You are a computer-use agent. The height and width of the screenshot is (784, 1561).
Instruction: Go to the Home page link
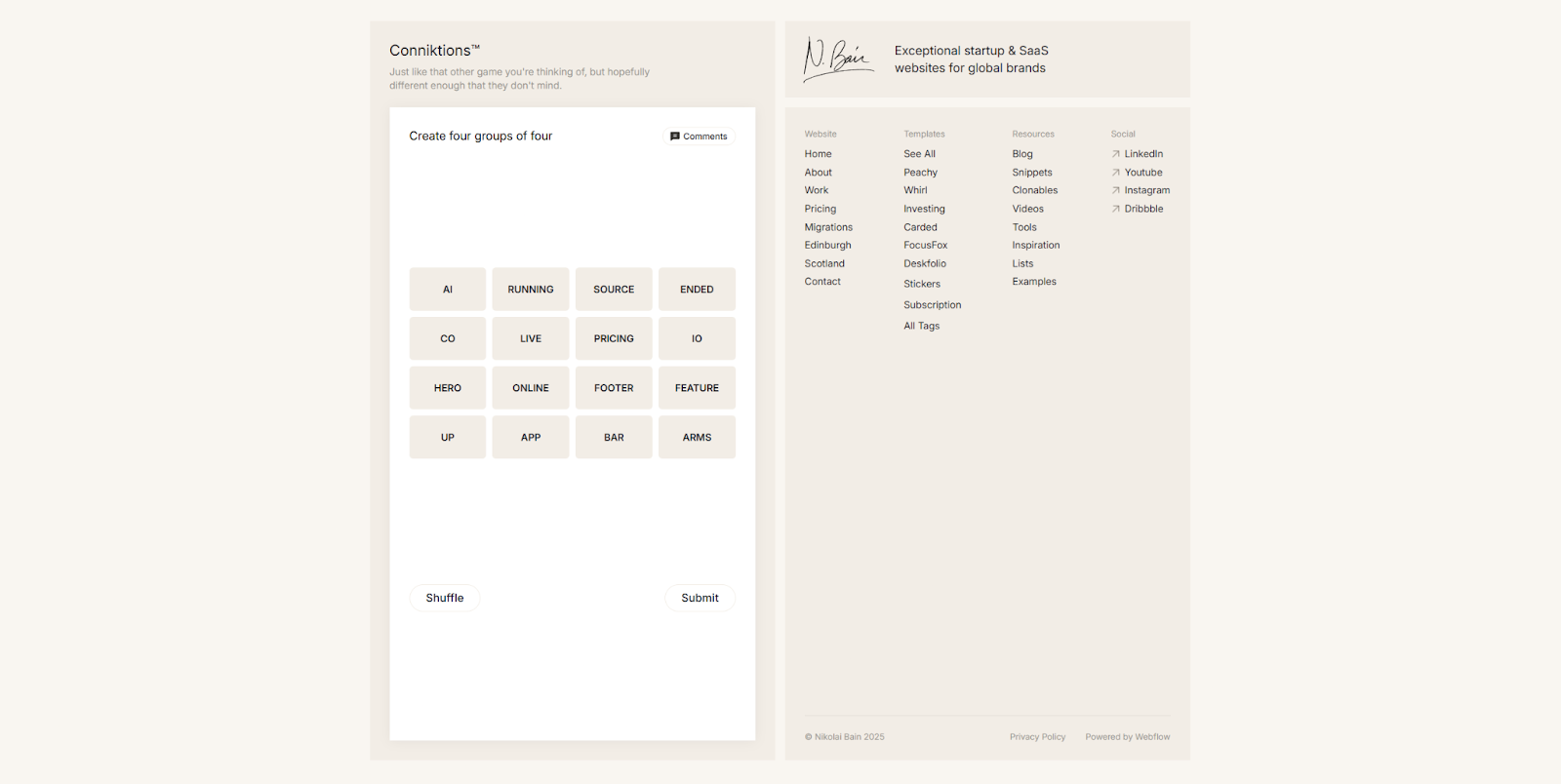(x=818, y=154)
